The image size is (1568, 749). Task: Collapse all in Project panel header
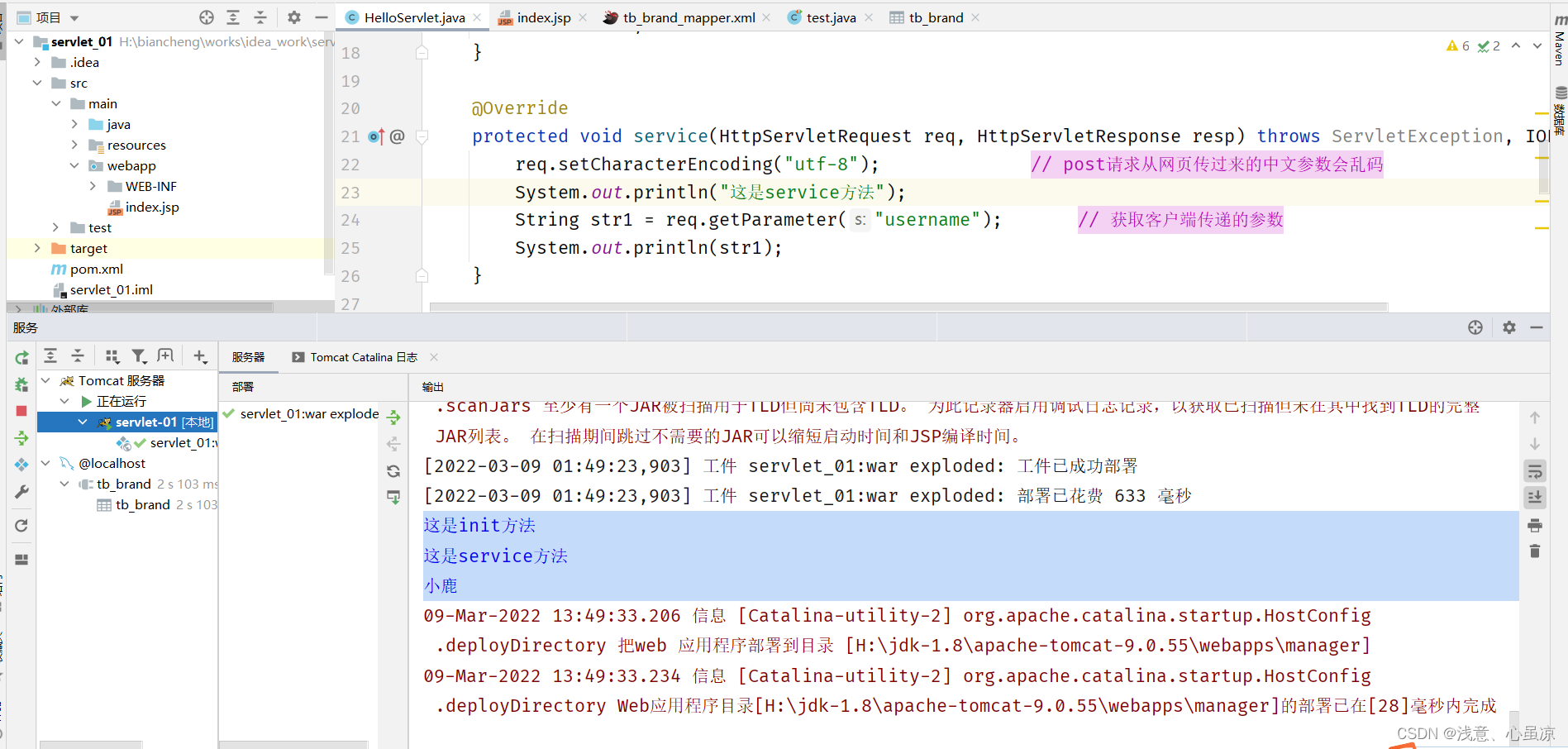(x=260, y=17)
